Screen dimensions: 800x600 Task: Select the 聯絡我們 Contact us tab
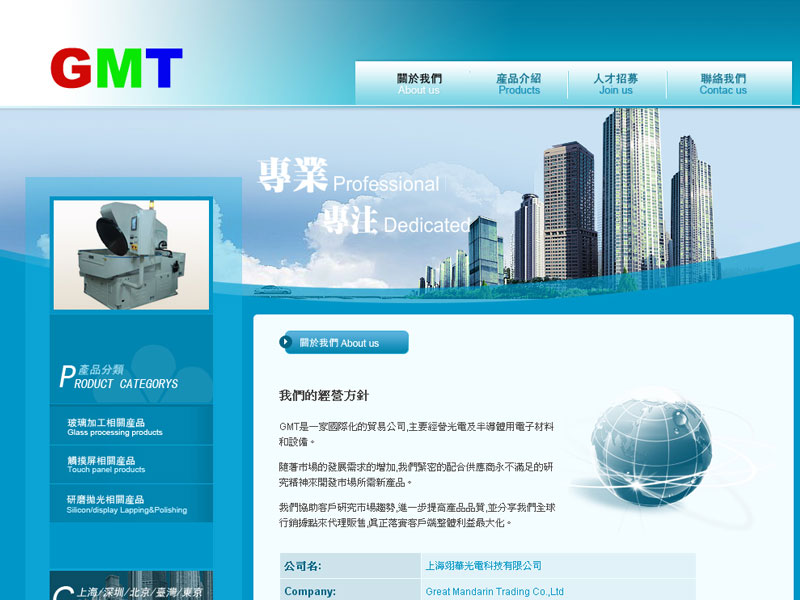point(722,81)
